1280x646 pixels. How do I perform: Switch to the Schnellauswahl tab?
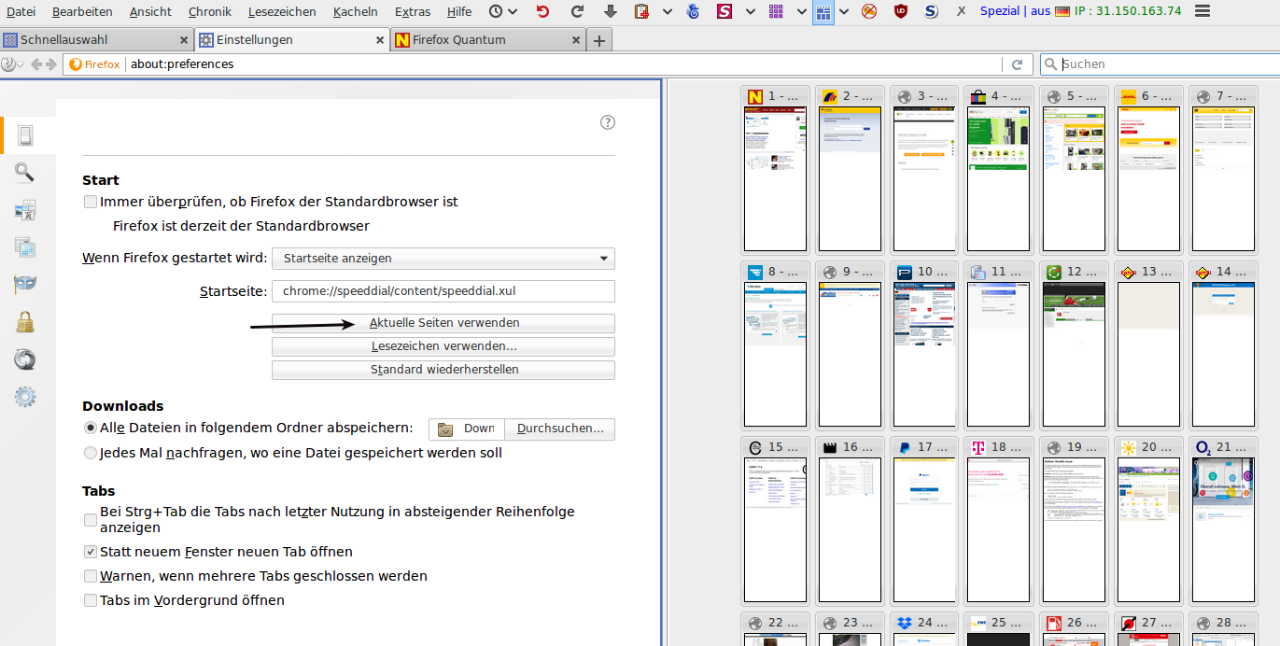point(96,40)
